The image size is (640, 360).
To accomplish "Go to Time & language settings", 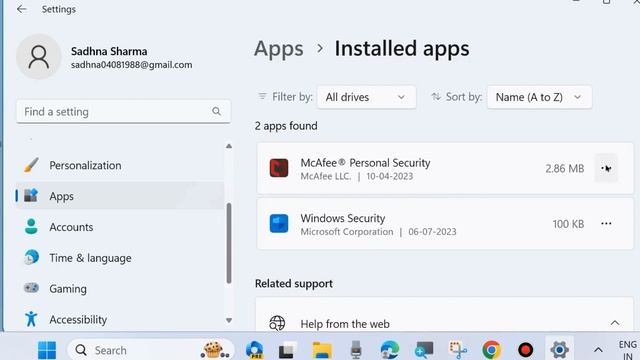I will 120,258.
